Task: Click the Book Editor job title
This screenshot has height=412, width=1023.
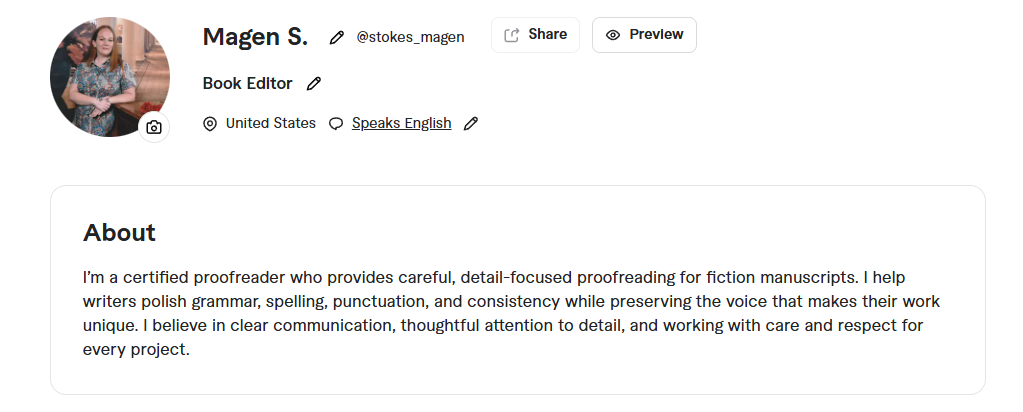Action: (248, 84)
